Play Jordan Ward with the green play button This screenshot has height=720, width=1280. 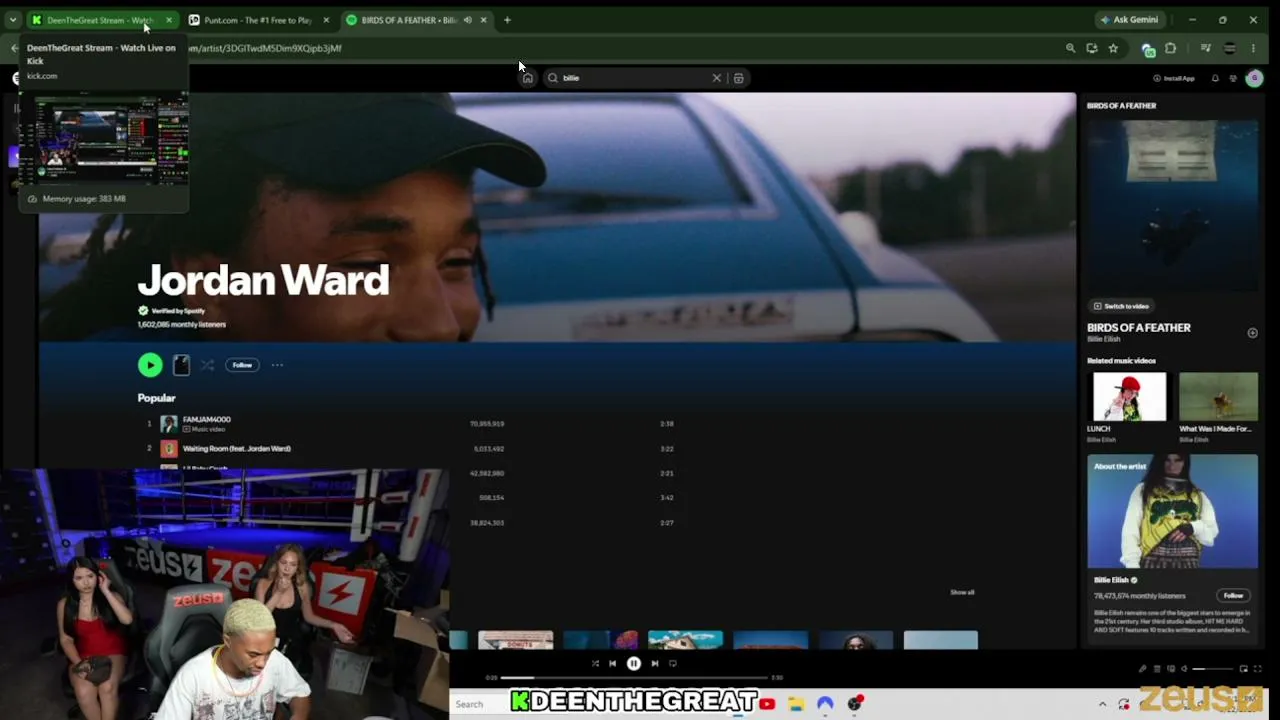coord(150,365)
